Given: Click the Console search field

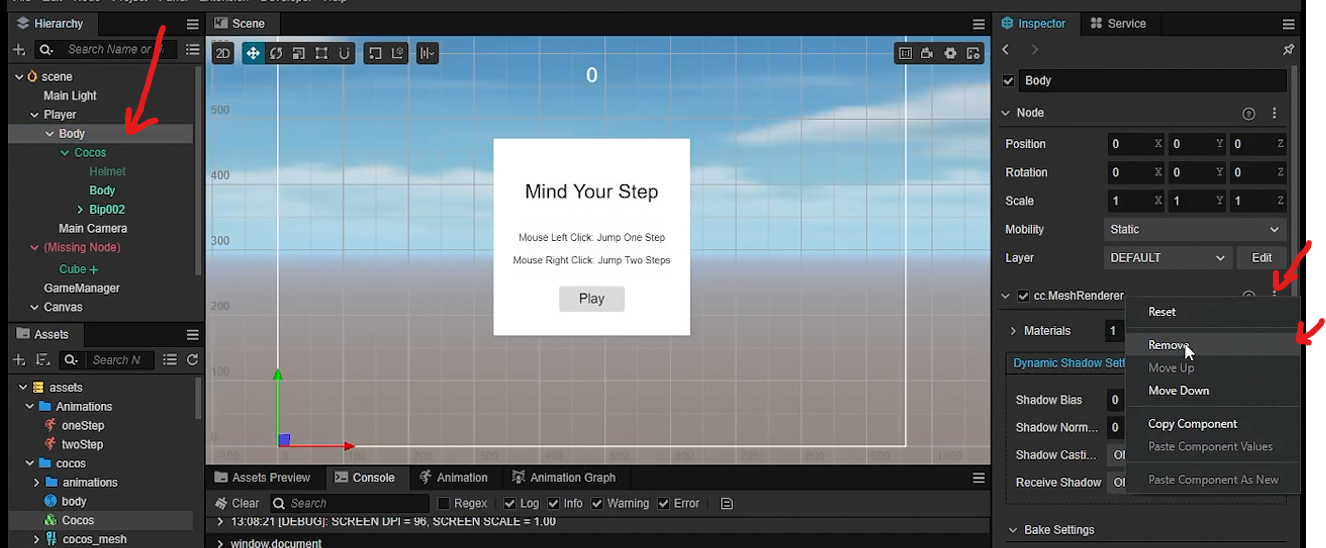Looking at the screenshot, I should click(x=350, y=504).
